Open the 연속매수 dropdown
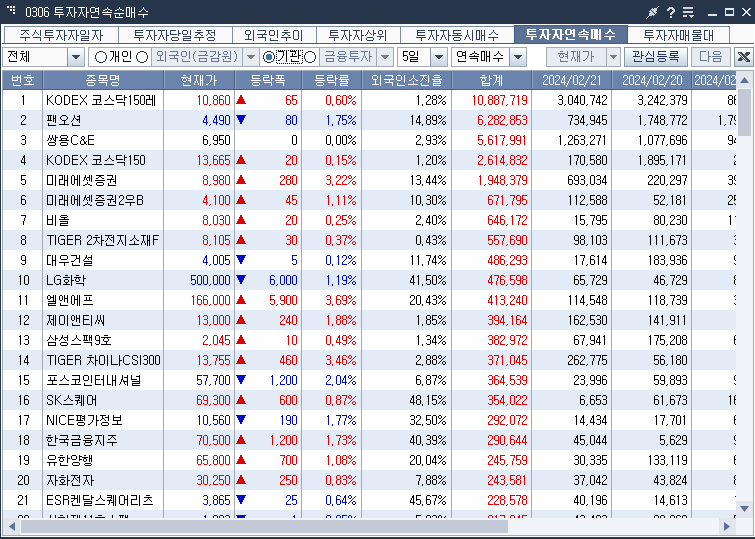 (x=518, y=57)
